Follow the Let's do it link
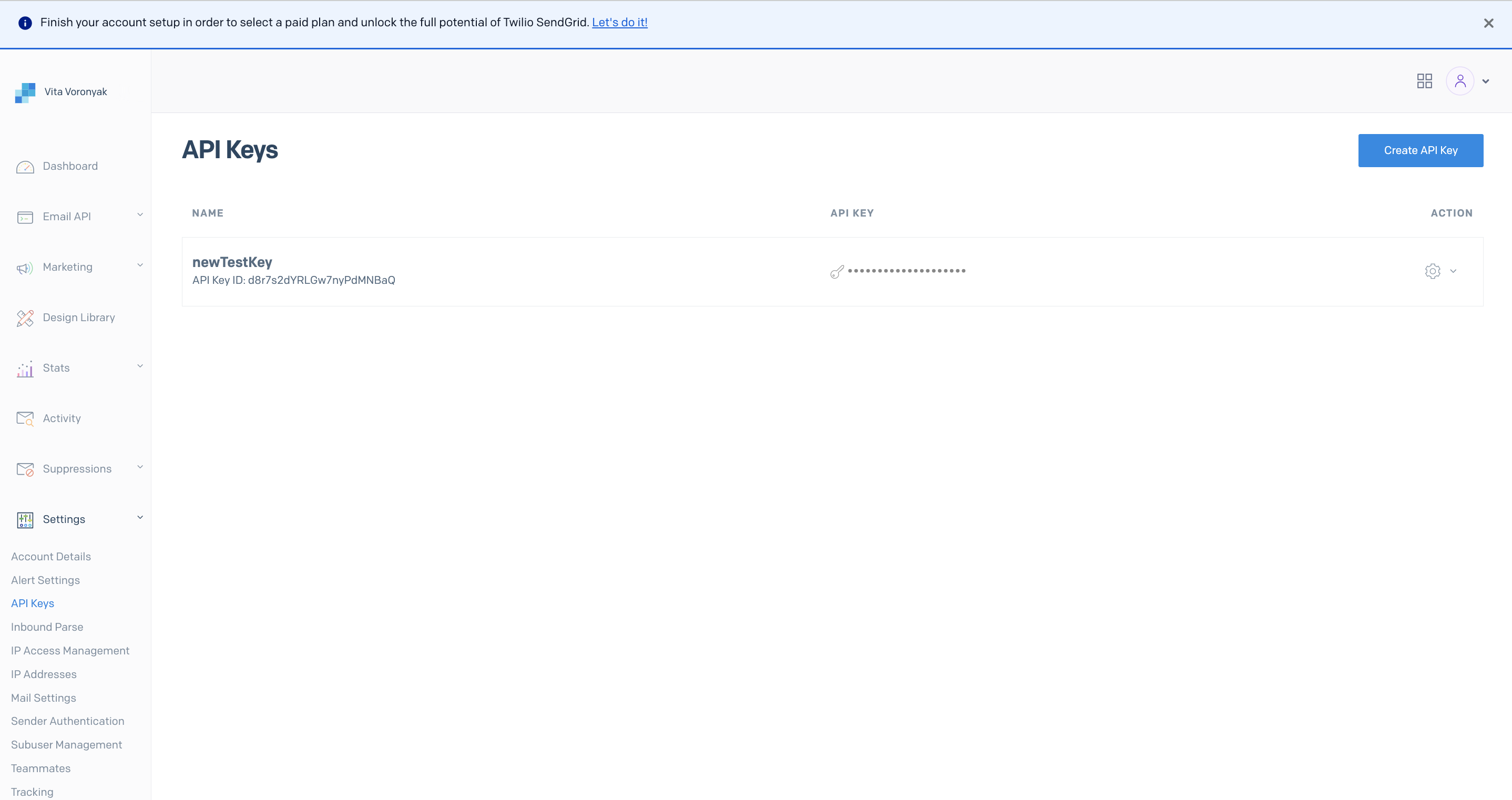The width and height of the screenshot is (1512, 800). [x=619, y=22]
